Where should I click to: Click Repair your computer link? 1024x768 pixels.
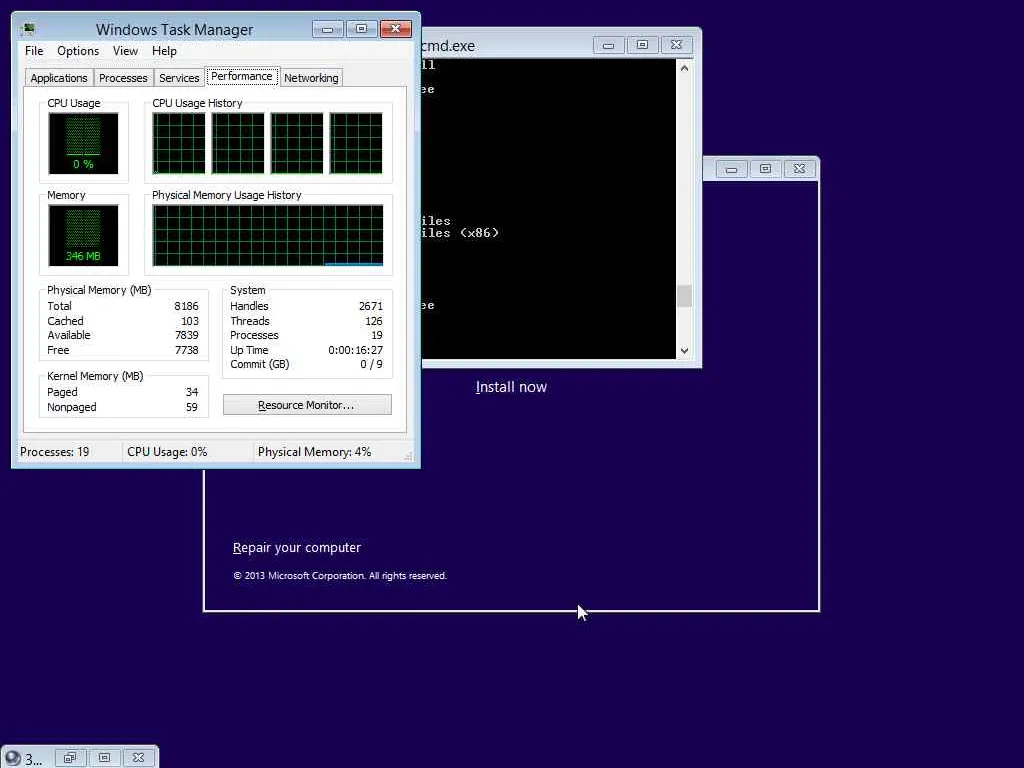click(x=296, y=548)
